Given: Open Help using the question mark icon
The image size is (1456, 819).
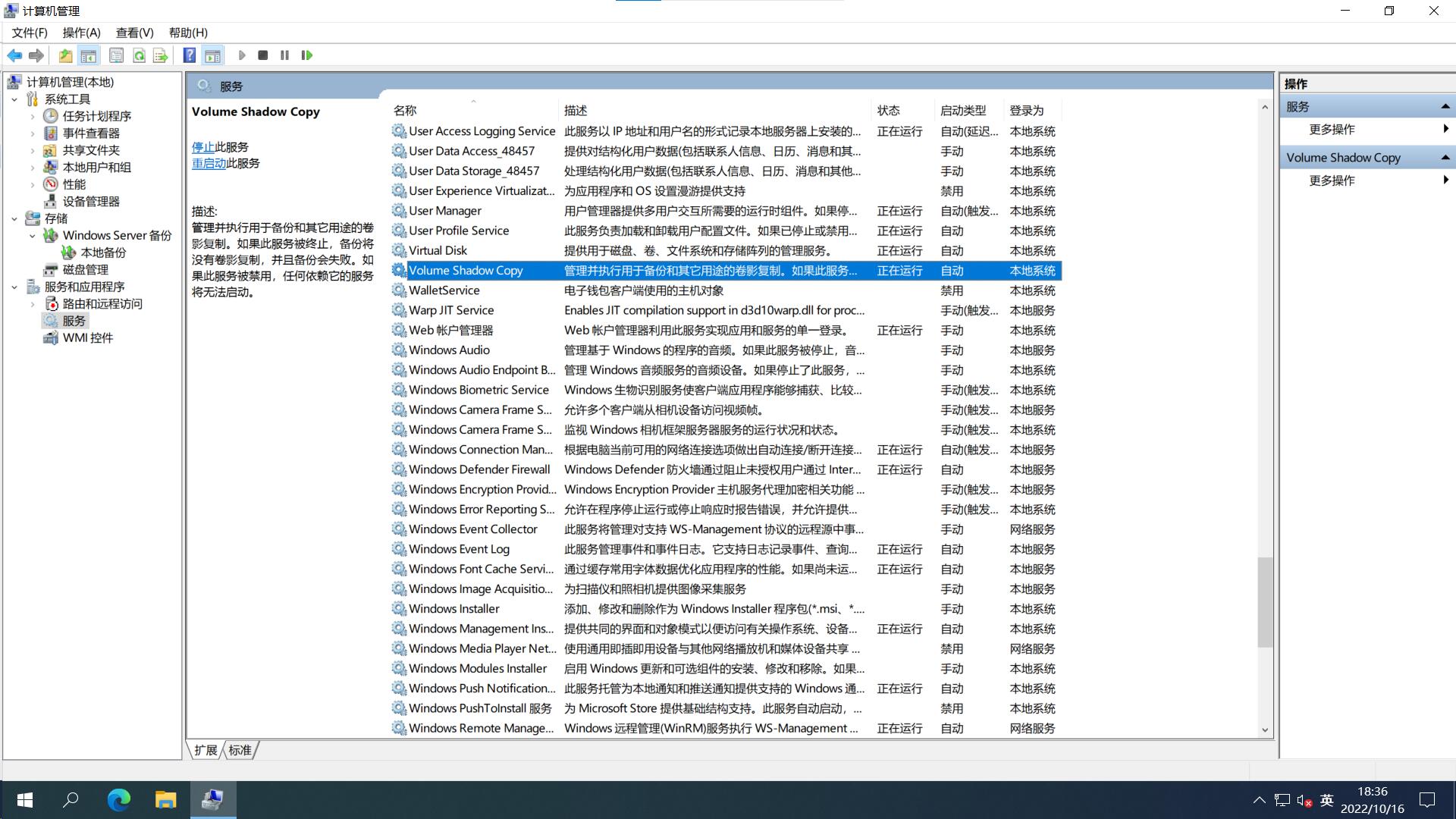Looking at the screenshot, I should [x=189, y=55].
